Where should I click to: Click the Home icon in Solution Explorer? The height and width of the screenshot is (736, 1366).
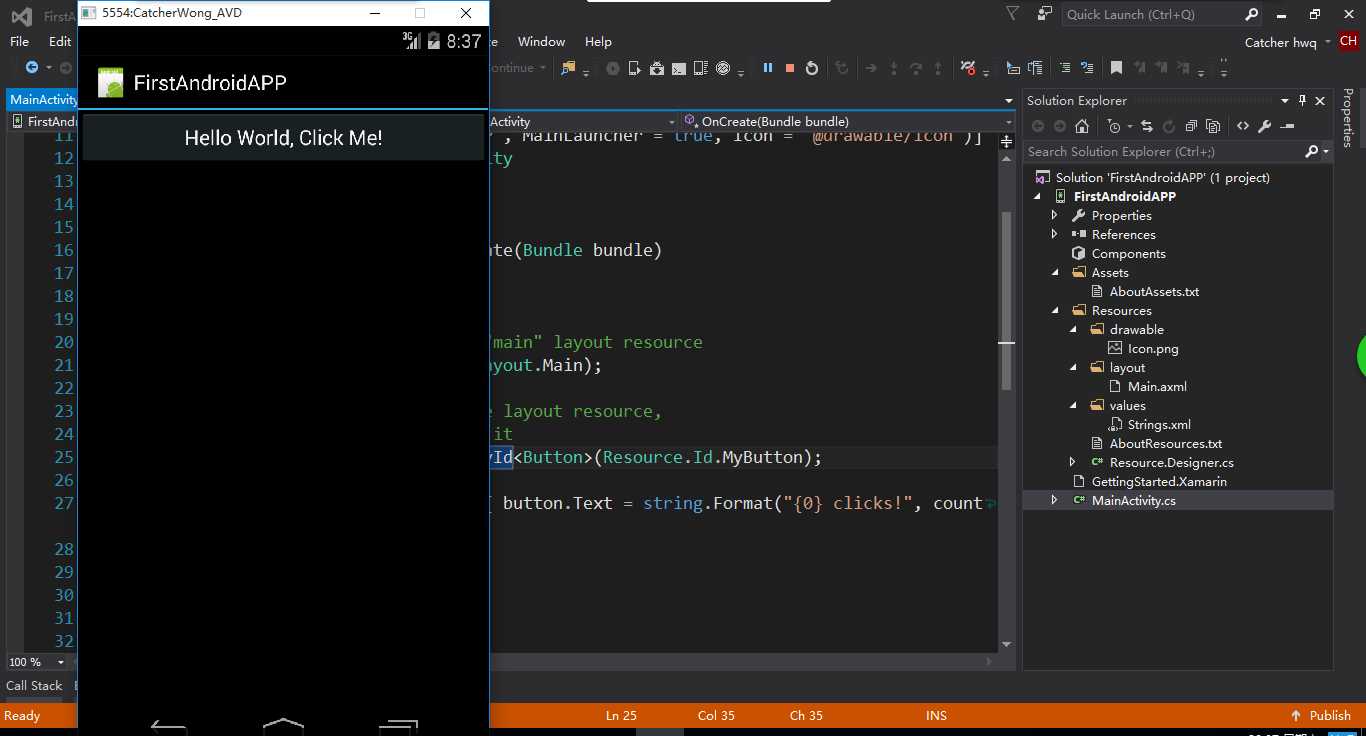click(x=1082, y=126)
